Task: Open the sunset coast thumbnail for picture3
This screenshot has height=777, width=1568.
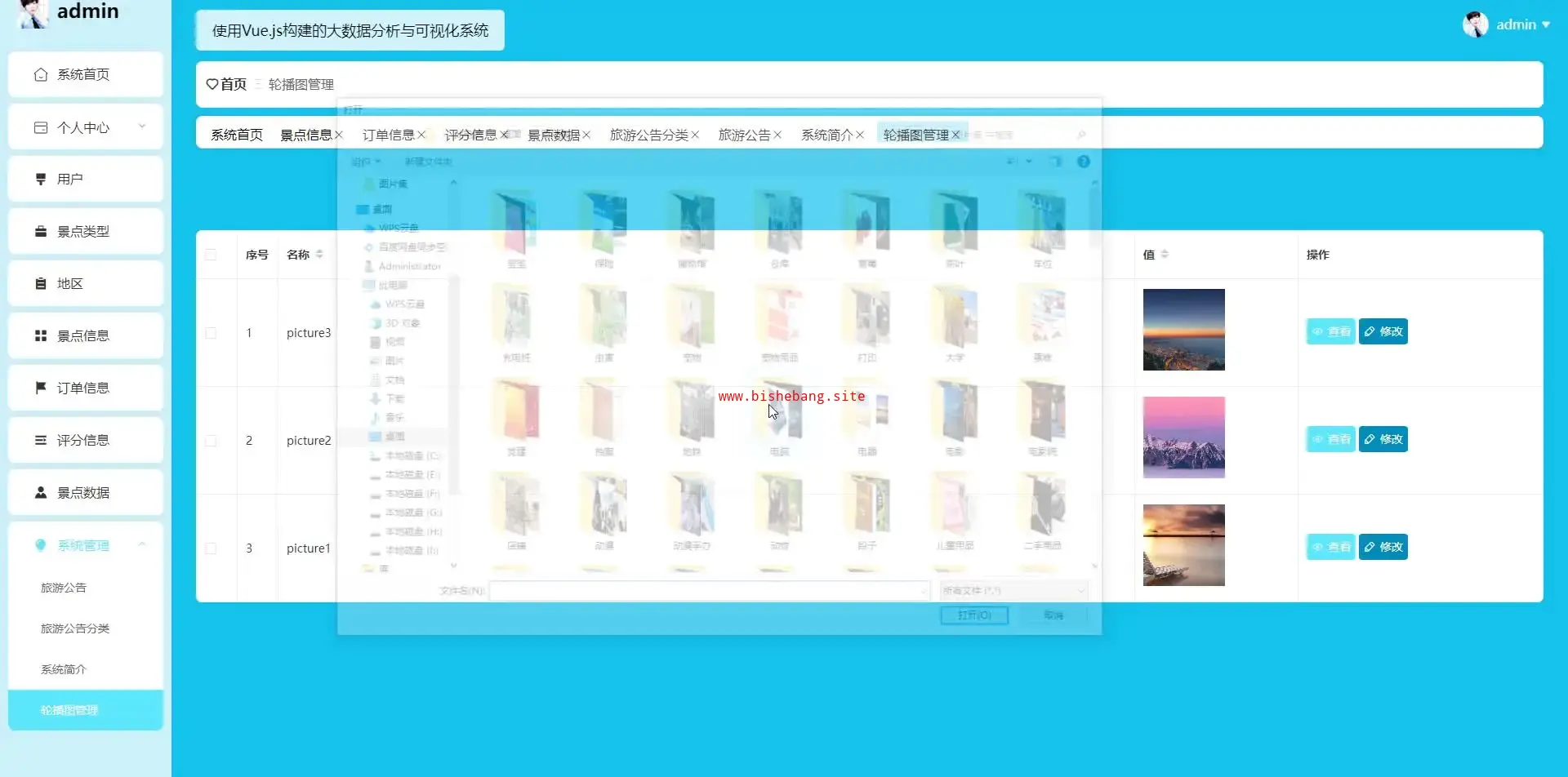Action: click(1184, 330)
